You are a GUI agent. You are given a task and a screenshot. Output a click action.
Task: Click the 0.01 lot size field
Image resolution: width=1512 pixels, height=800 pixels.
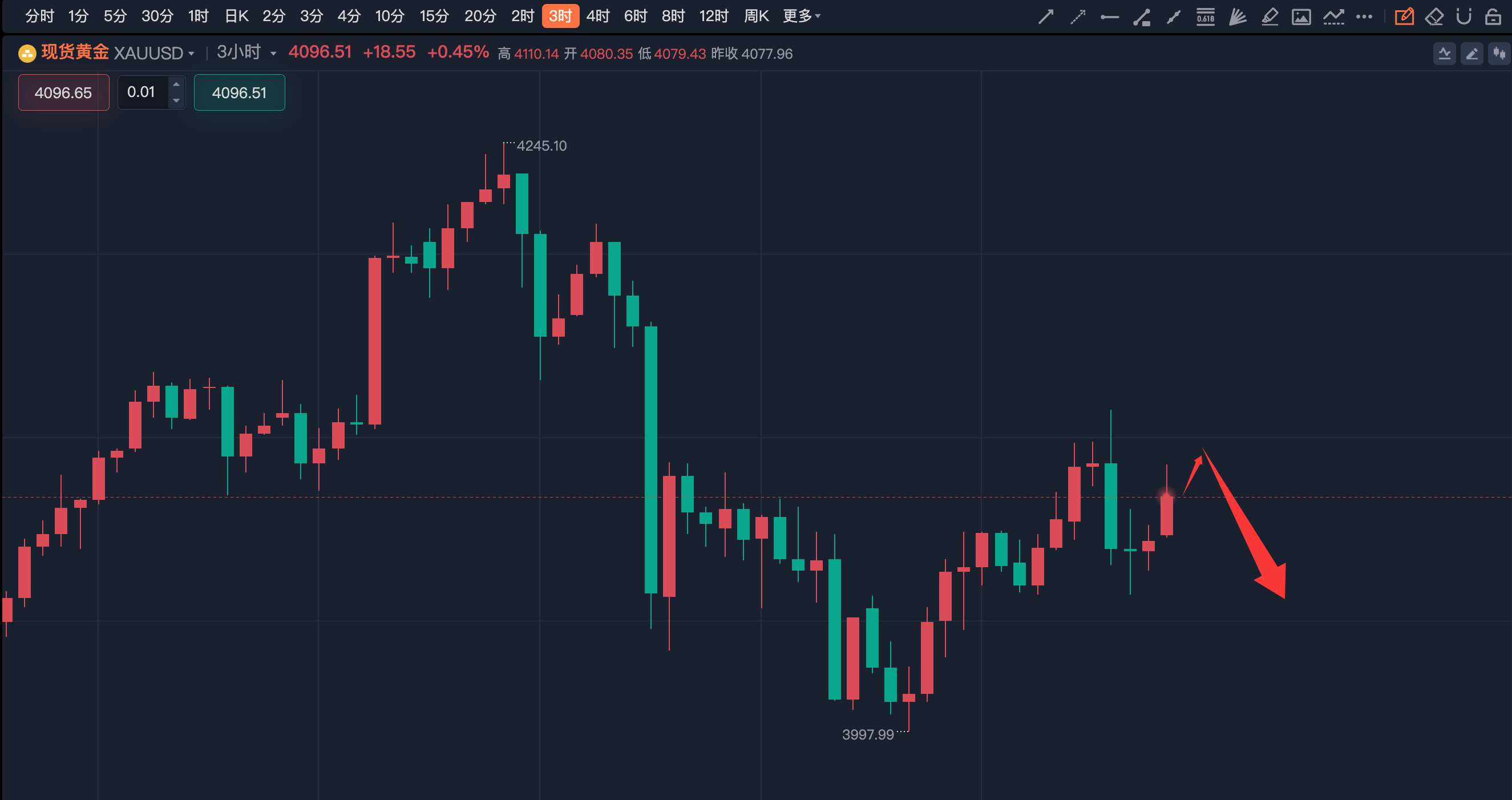coord(142,92)
